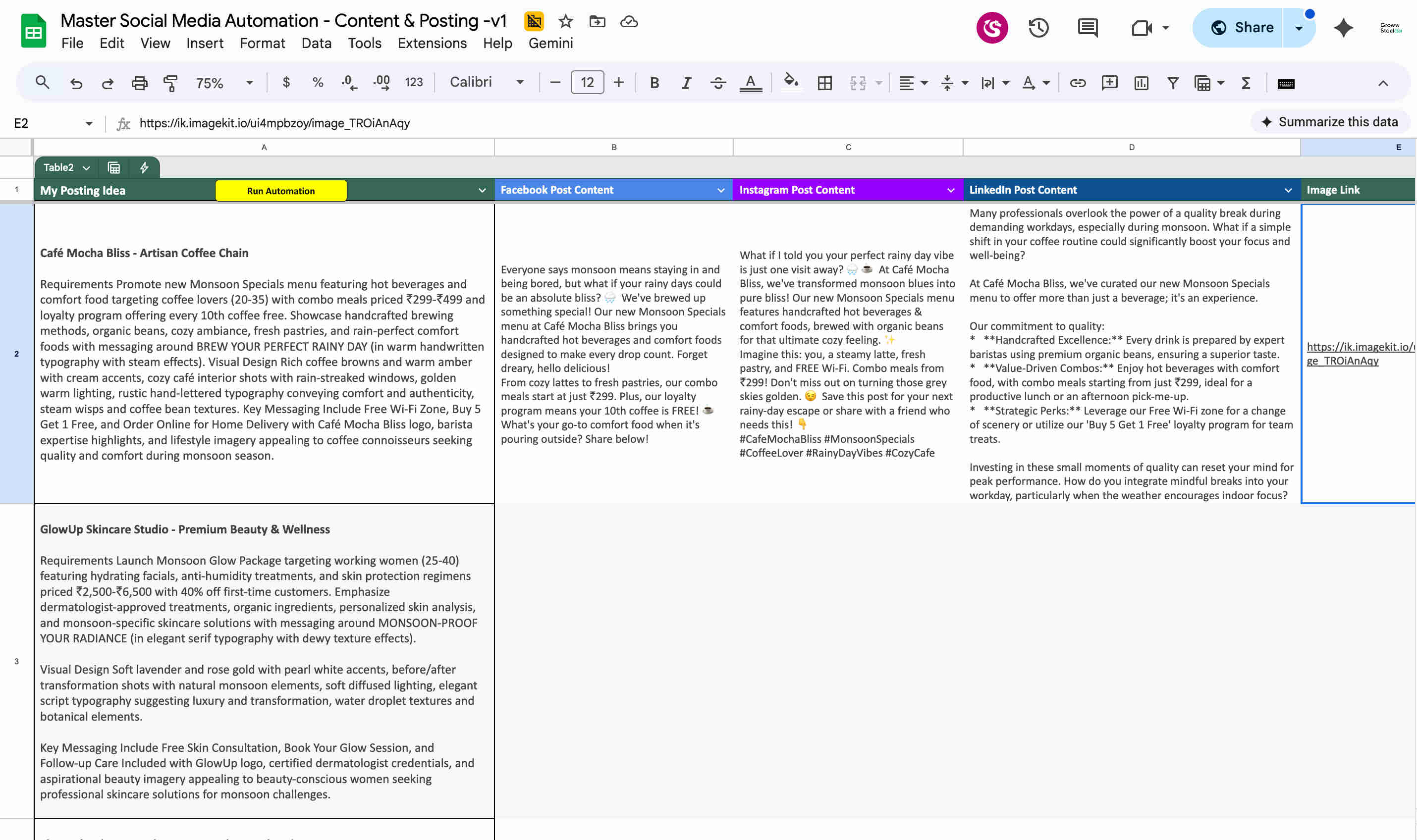The height and width of the screenshot is (840, 1417).
Task: Insert a chart
Action: click(x=1142, y=83)
